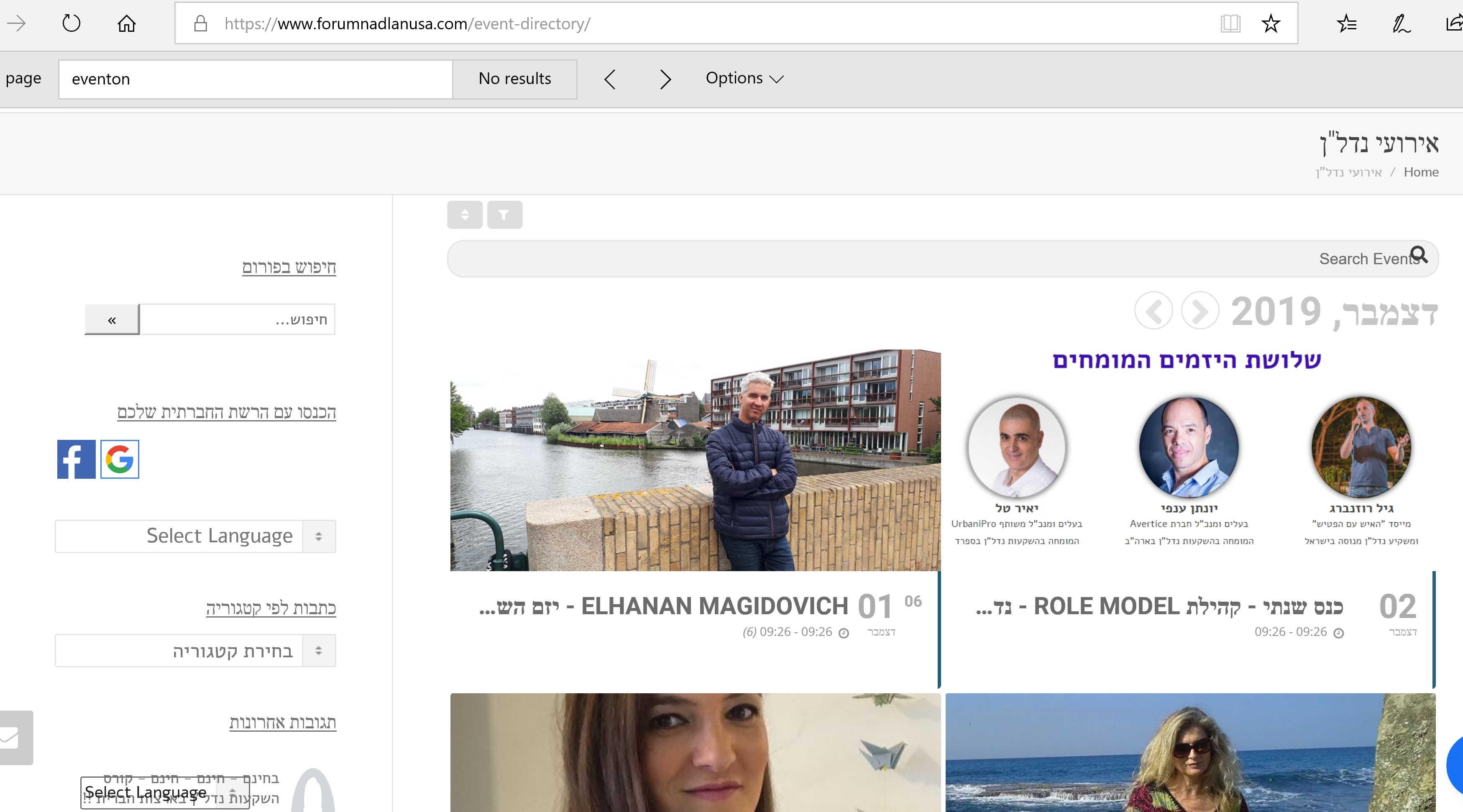Expand find-on-page Options dropdown
The height and width of the screenshot is (812, 1463).
point(744,78)
